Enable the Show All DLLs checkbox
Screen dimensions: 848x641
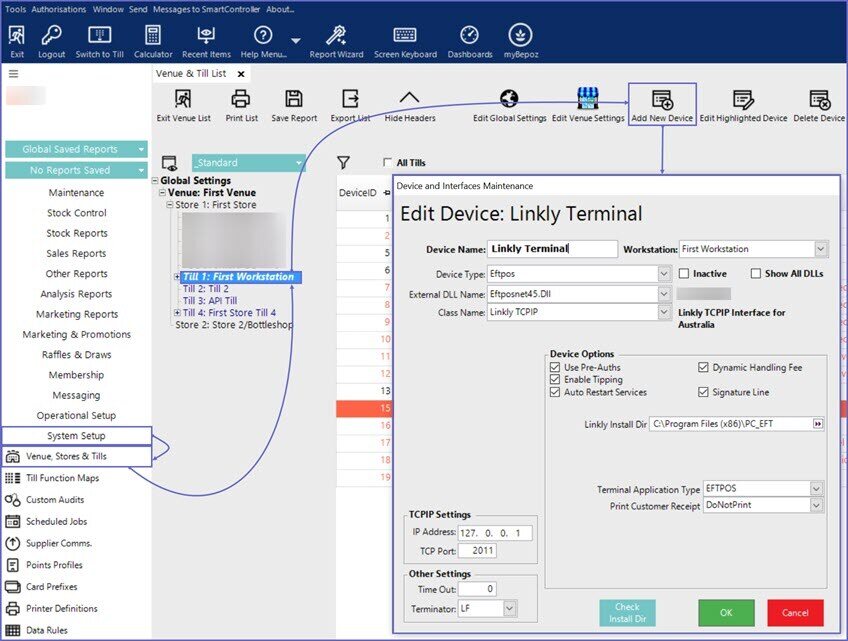coord(755,274)
